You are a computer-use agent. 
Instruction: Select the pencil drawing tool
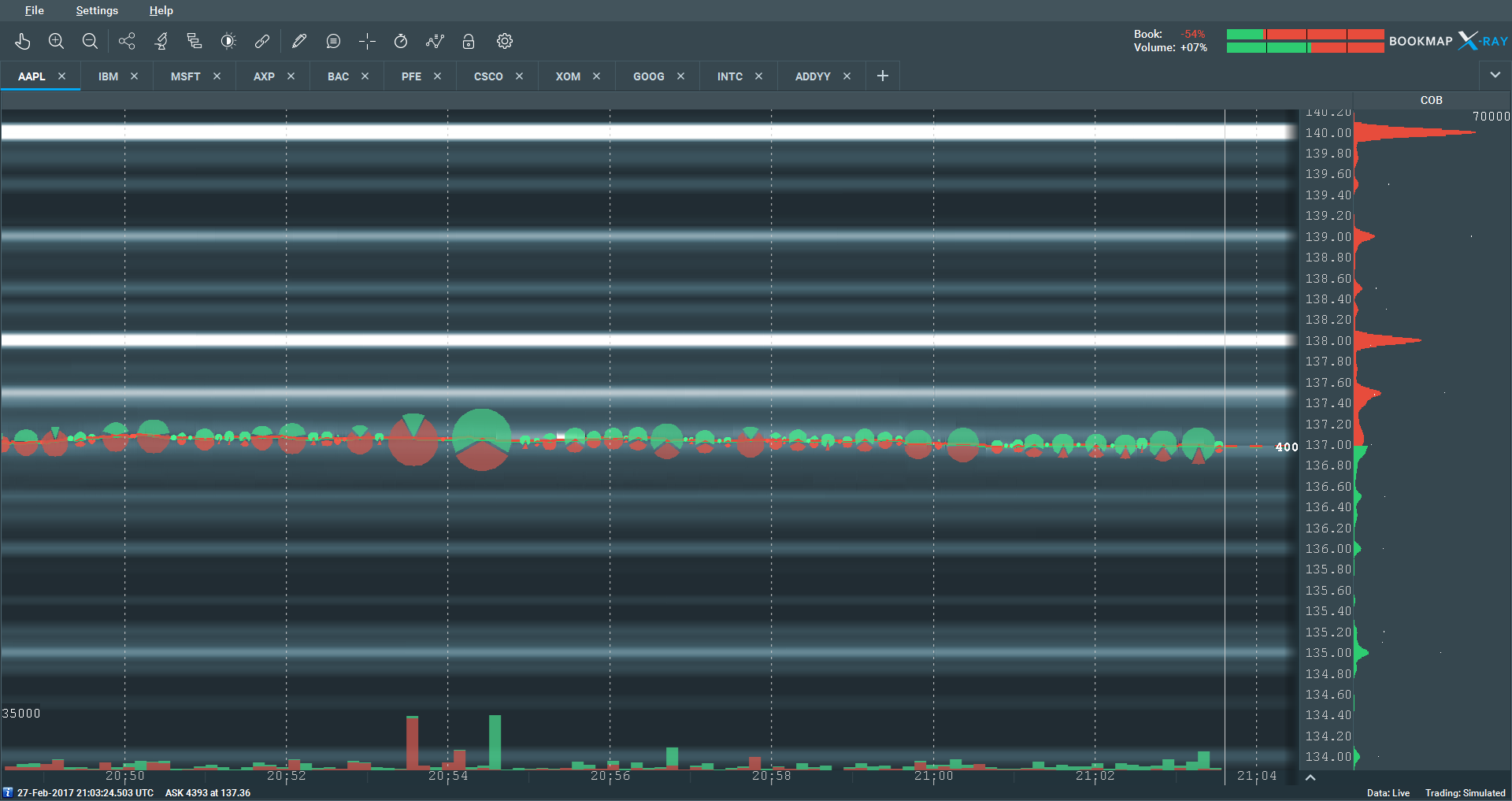click(298, 41)
